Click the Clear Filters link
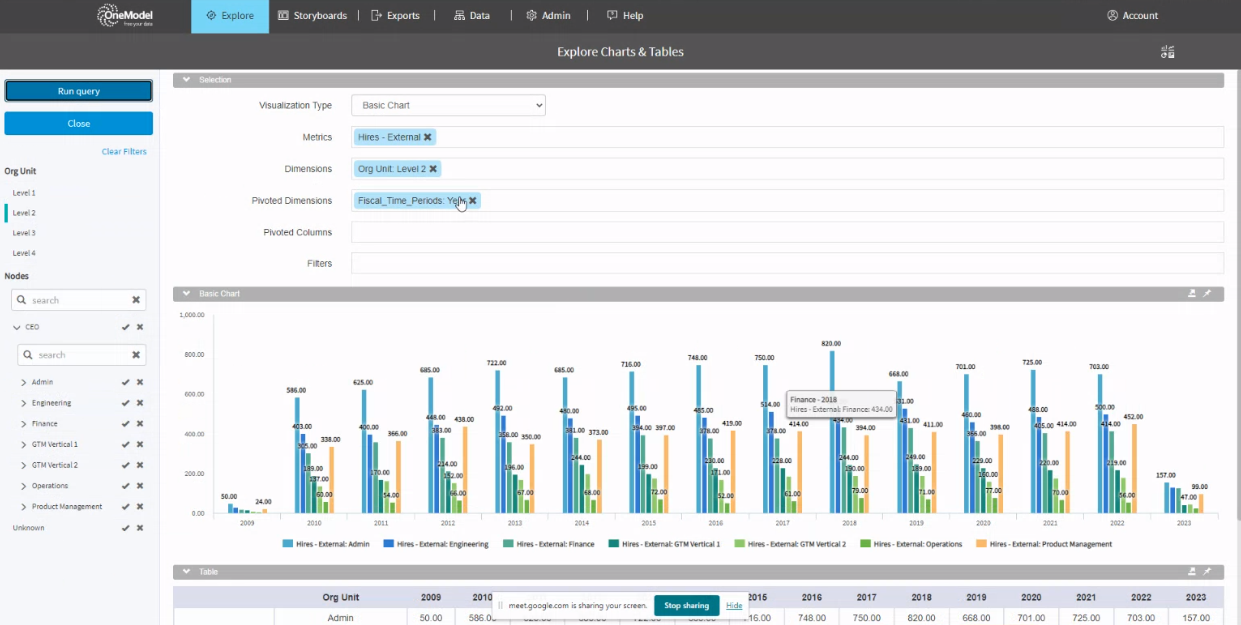 point(124,152)
